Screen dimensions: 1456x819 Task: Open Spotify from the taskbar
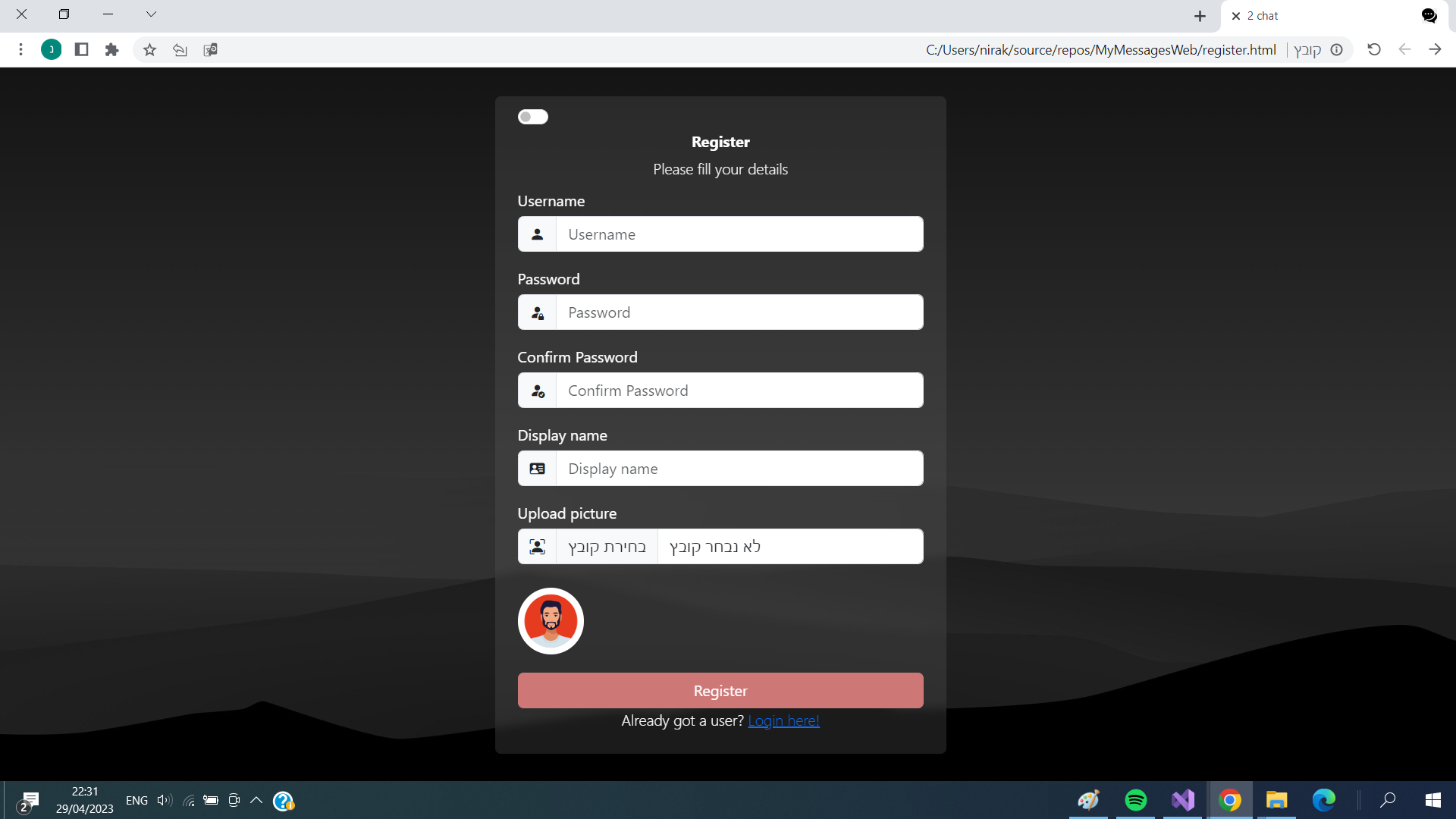coord(1135,800)
